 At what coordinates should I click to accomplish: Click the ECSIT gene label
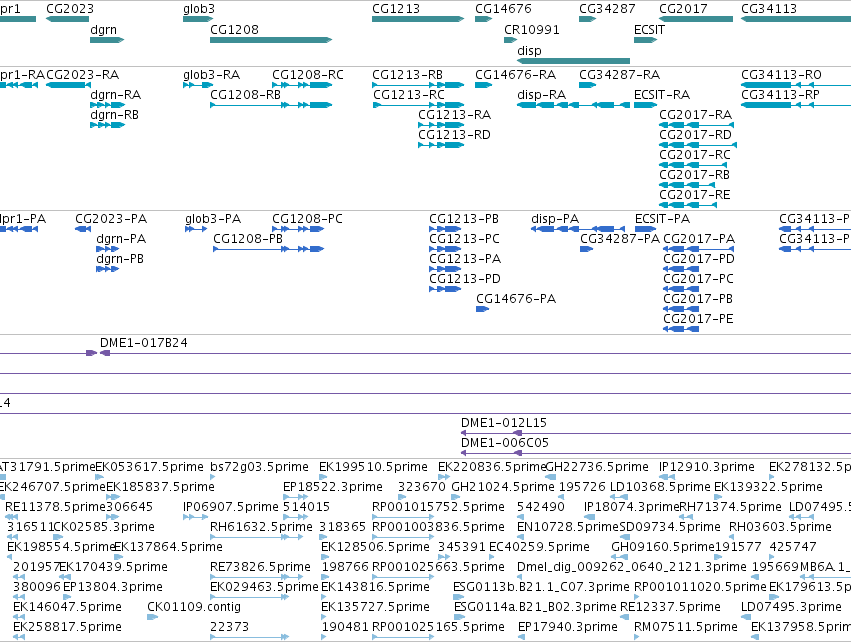point(649,30)
